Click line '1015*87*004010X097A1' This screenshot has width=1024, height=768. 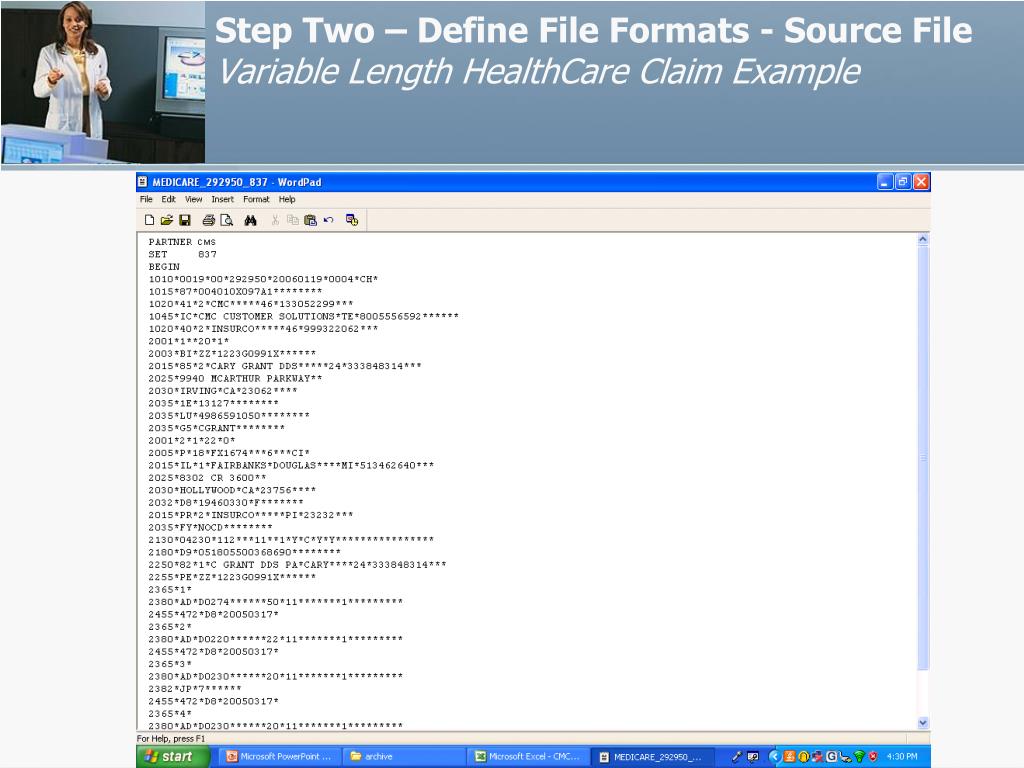pyautogui.click(x=235, y=291)
